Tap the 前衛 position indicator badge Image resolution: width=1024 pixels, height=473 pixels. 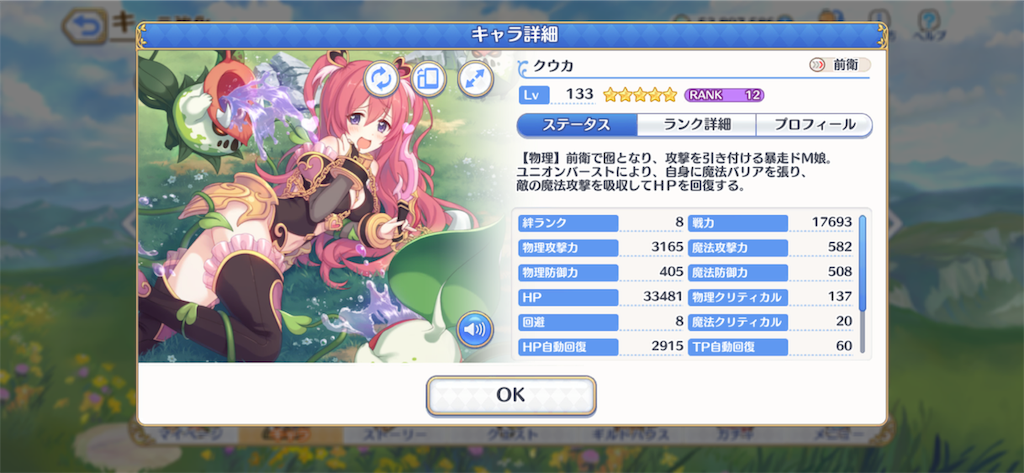click(x=839, y=65)
